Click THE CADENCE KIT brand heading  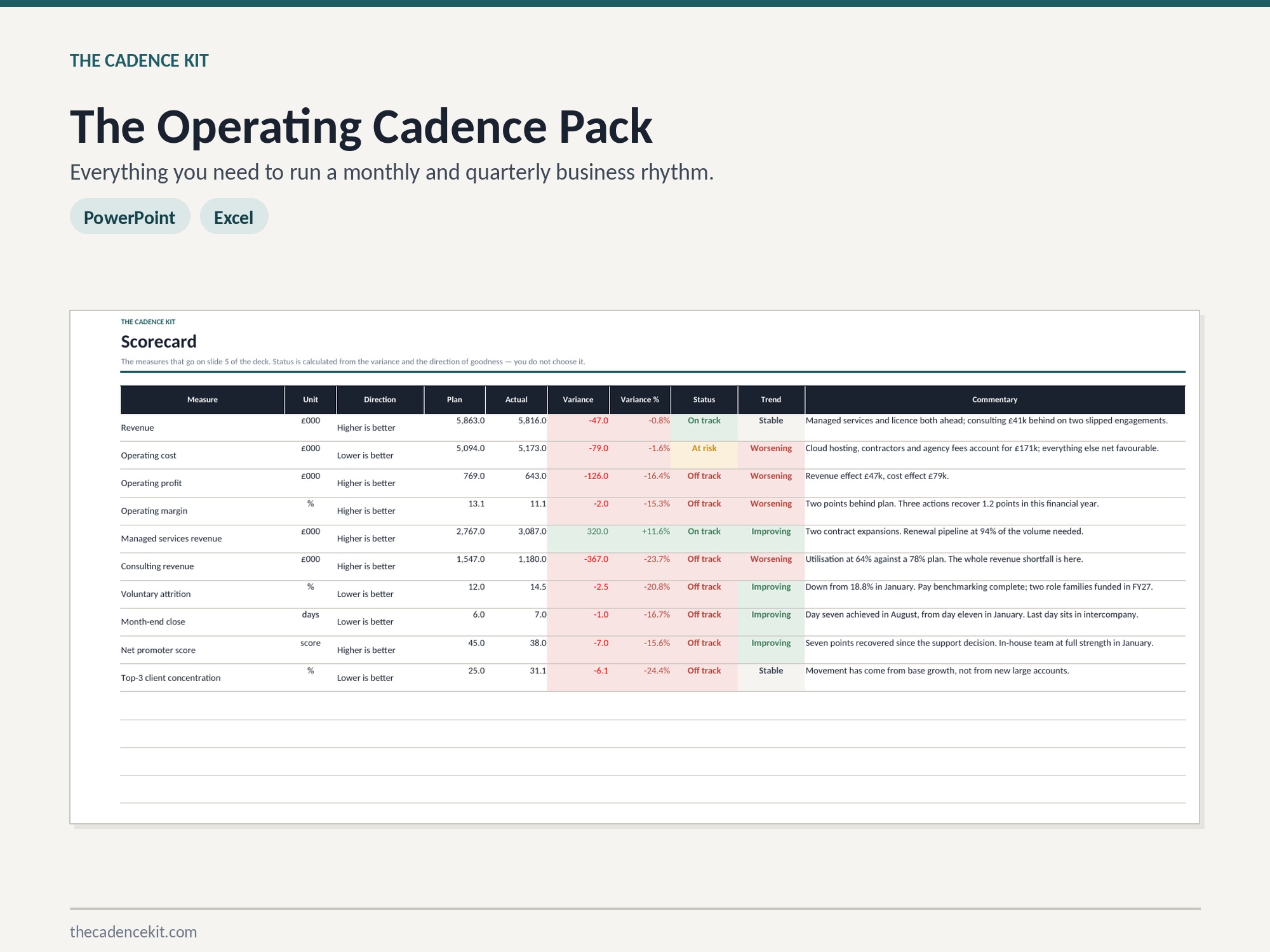[139, 61]
